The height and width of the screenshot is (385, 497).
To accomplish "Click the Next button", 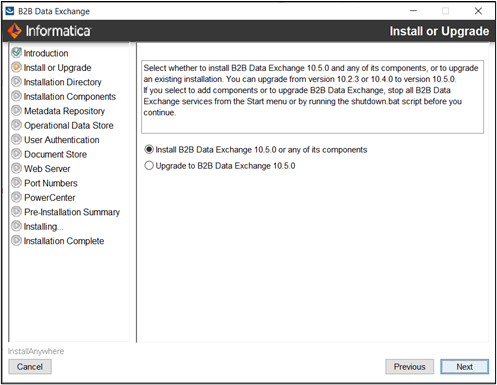I will click(x=464, y=367).
